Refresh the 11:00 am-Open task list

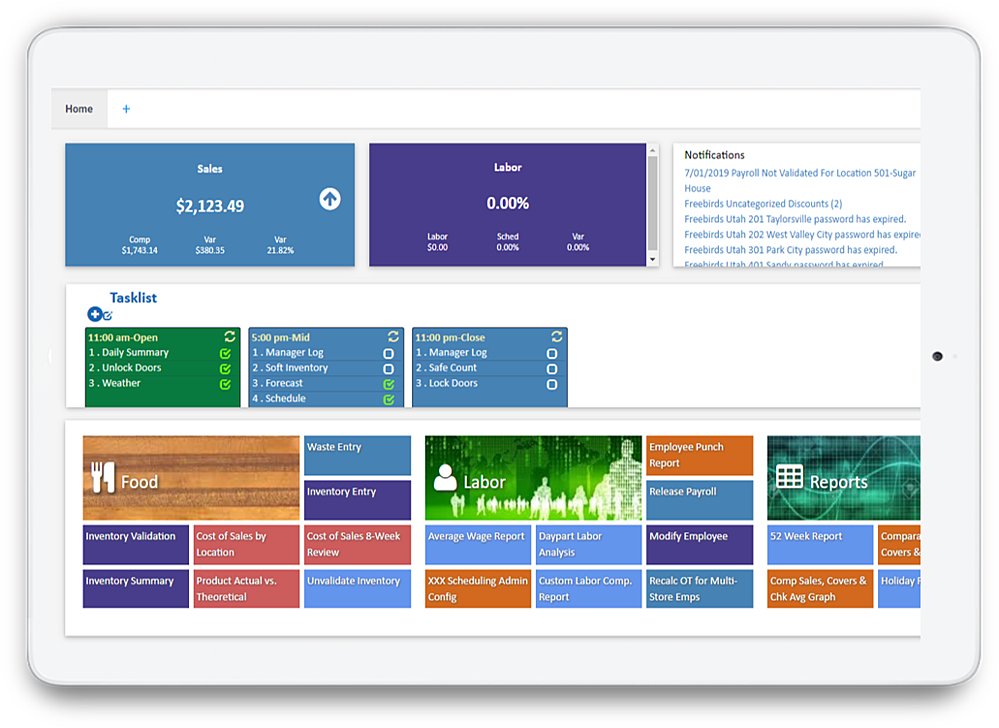(230, 337)
